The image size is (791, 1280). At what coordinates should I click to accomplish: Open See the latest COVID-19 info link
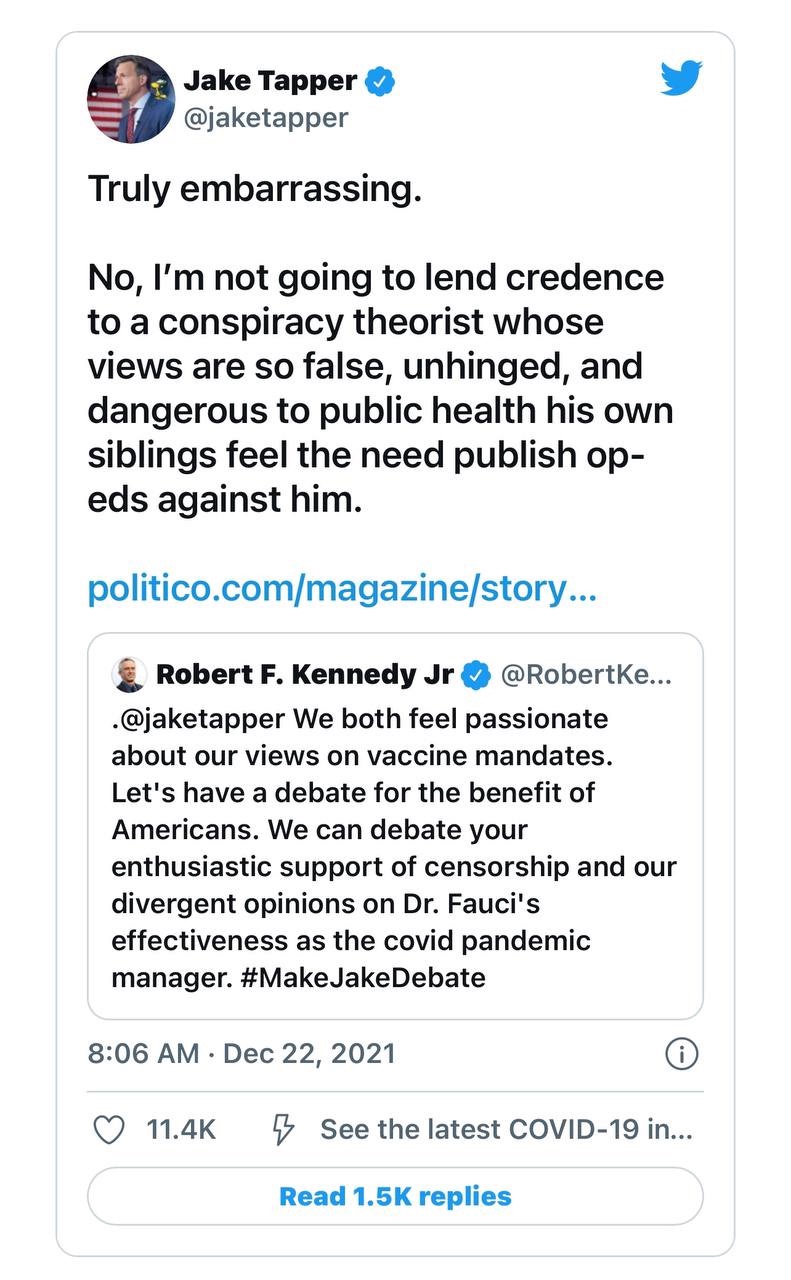(506, 1130)
